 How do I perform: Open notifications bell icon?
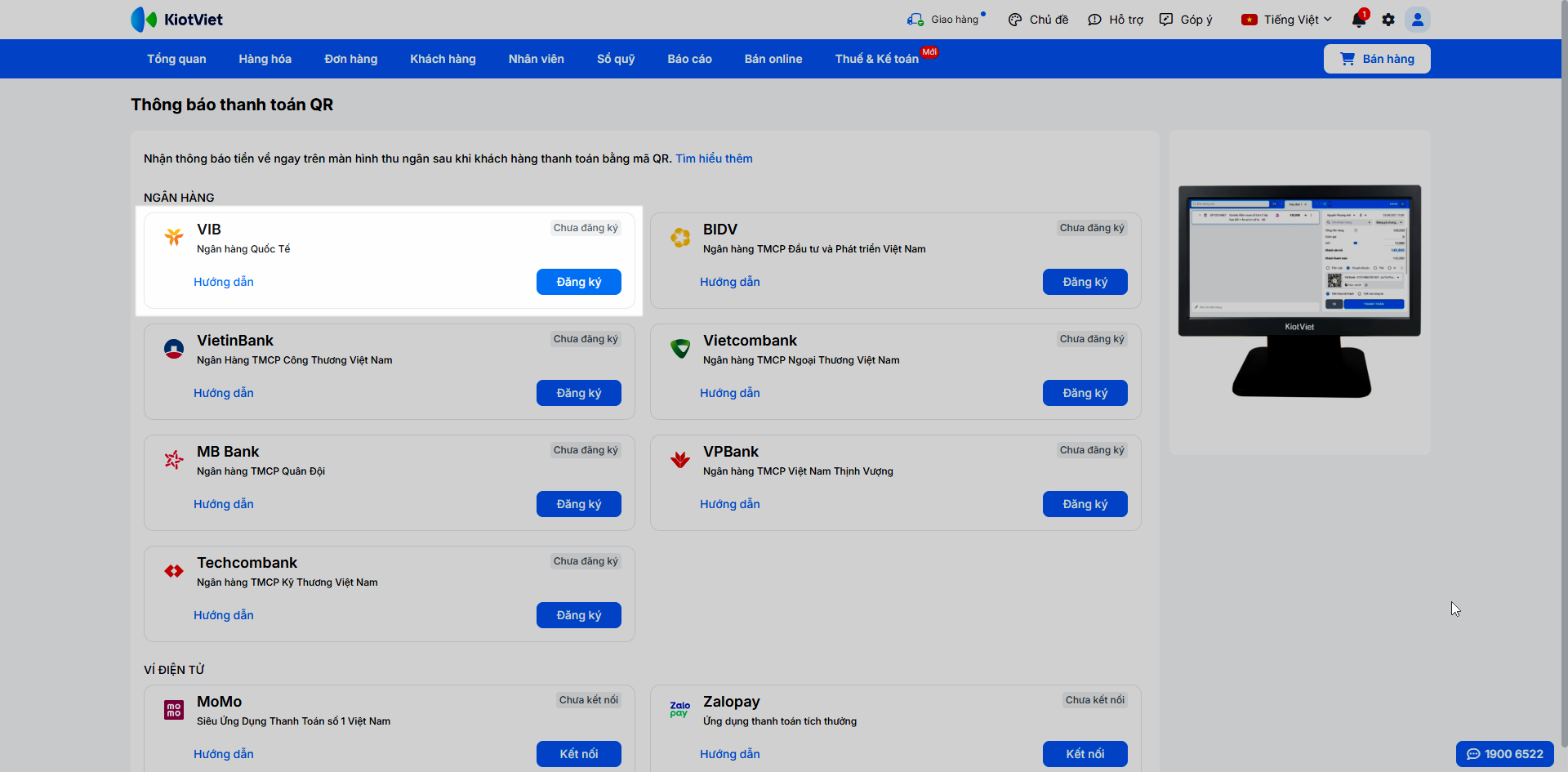click(x=1359, y=20)
